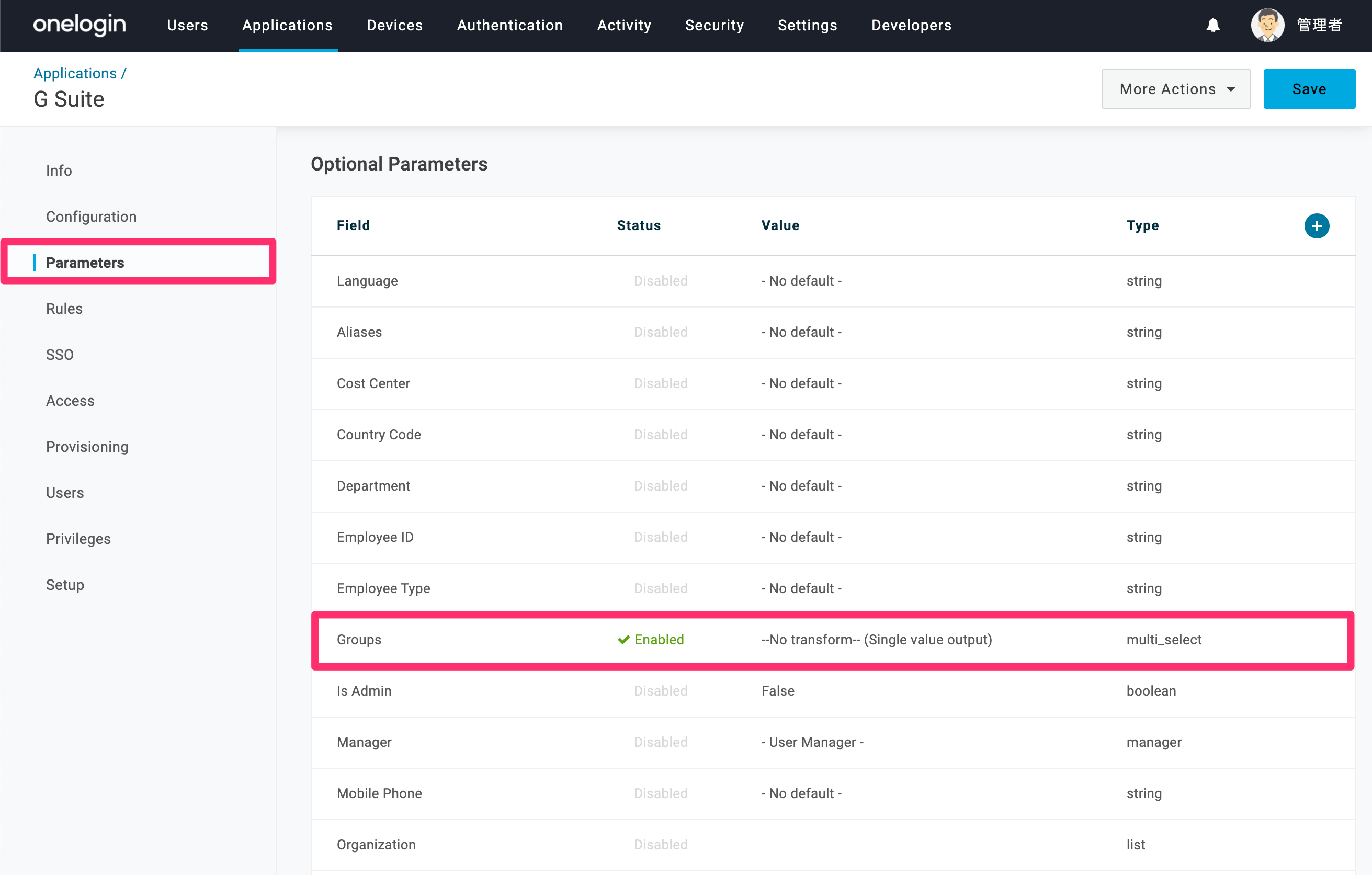
Task: Open the Groups parameter row
Action: pyautogui.click(x=832, y=640)
